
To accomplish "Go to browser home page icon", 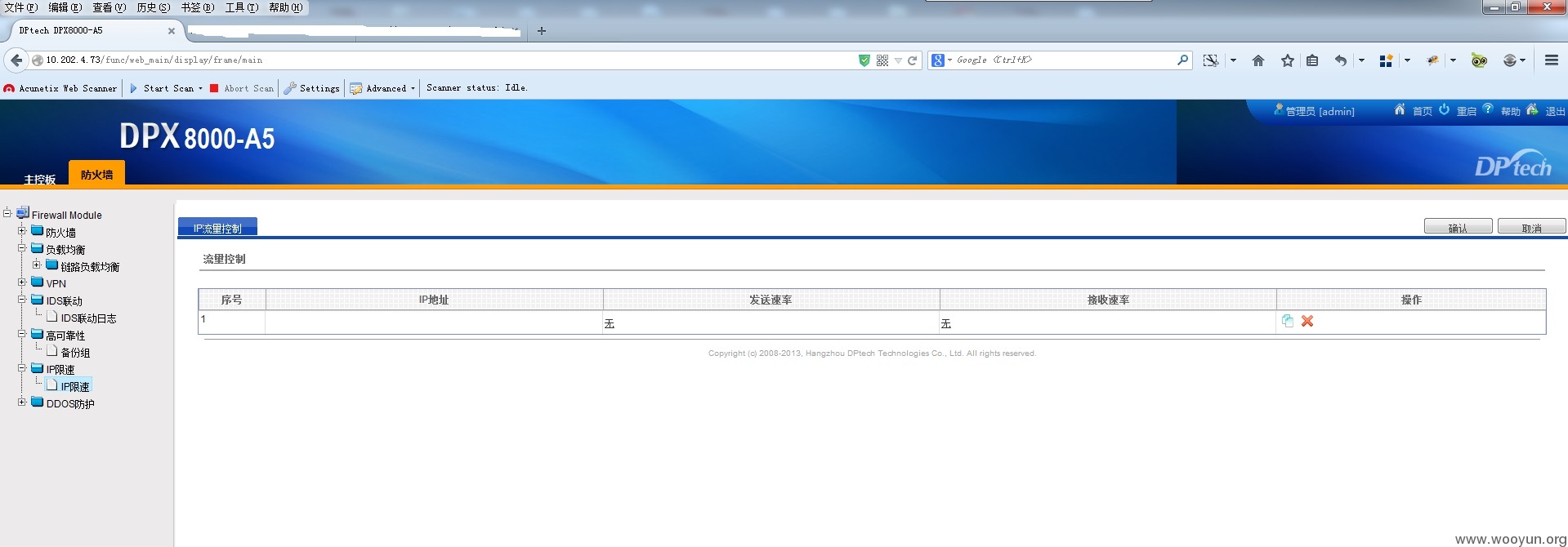I will pos(1258,60).
